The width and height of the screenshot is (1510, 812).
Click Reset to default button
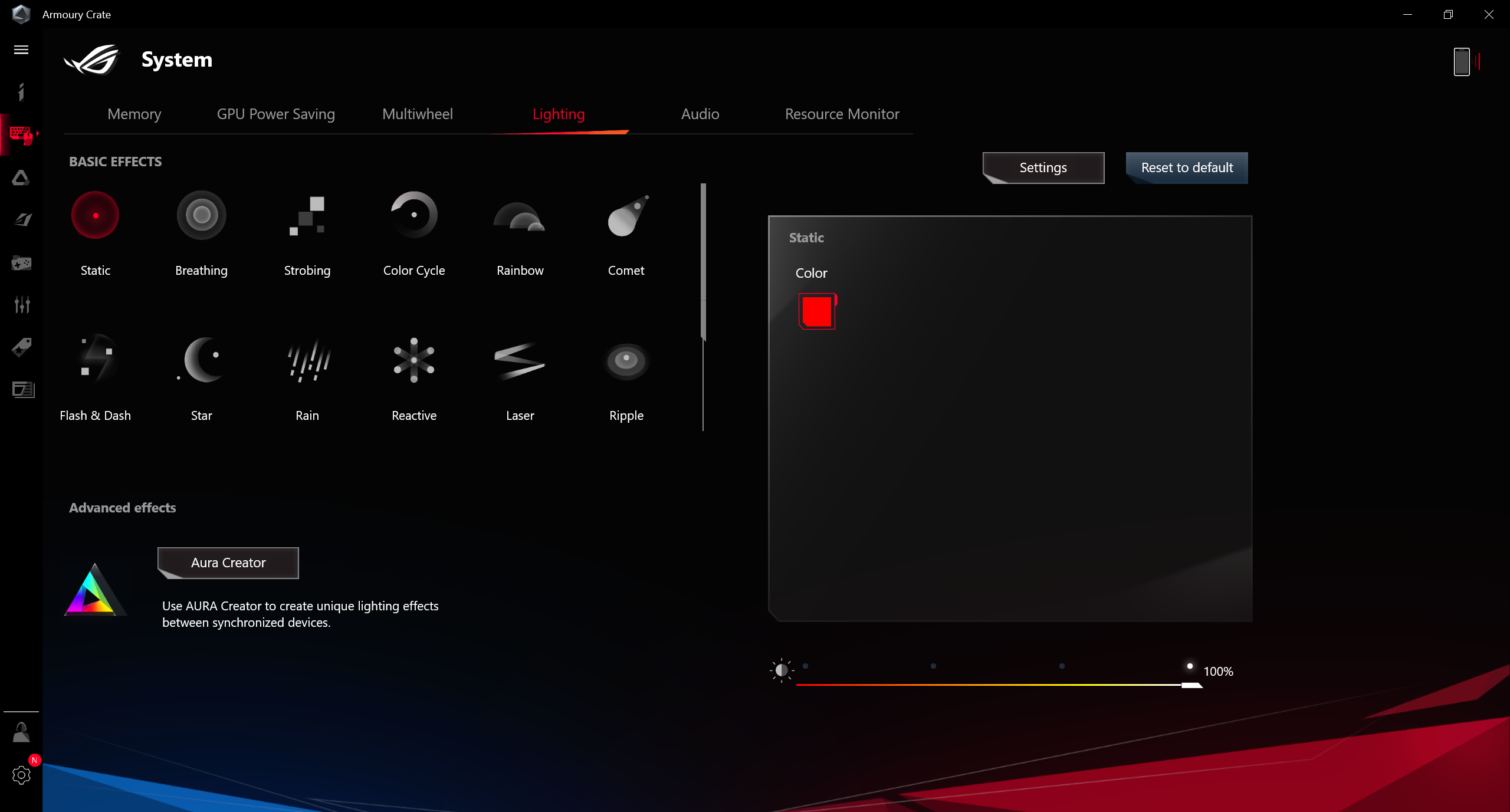[1187, 168]
